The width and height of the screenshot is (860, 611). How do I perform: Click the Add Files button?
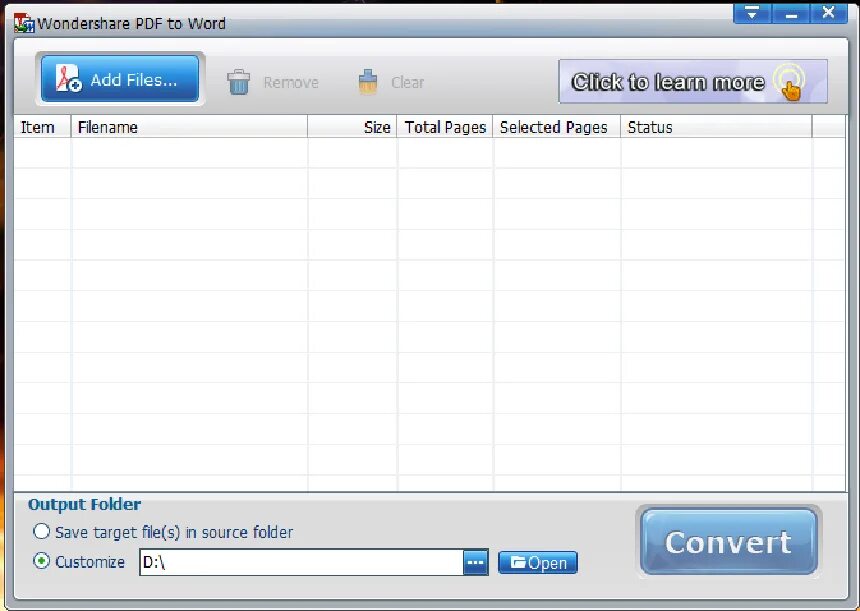click(120, 78)
